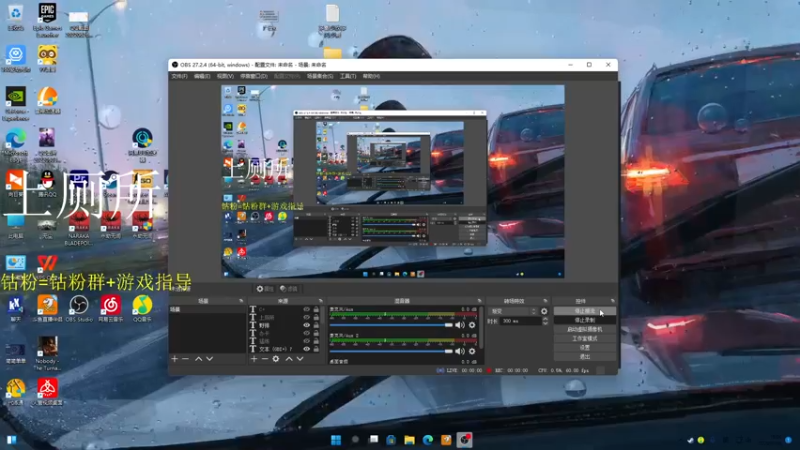
Task: Enable 工作室模式 studio mode
Action: click(585, 338)
